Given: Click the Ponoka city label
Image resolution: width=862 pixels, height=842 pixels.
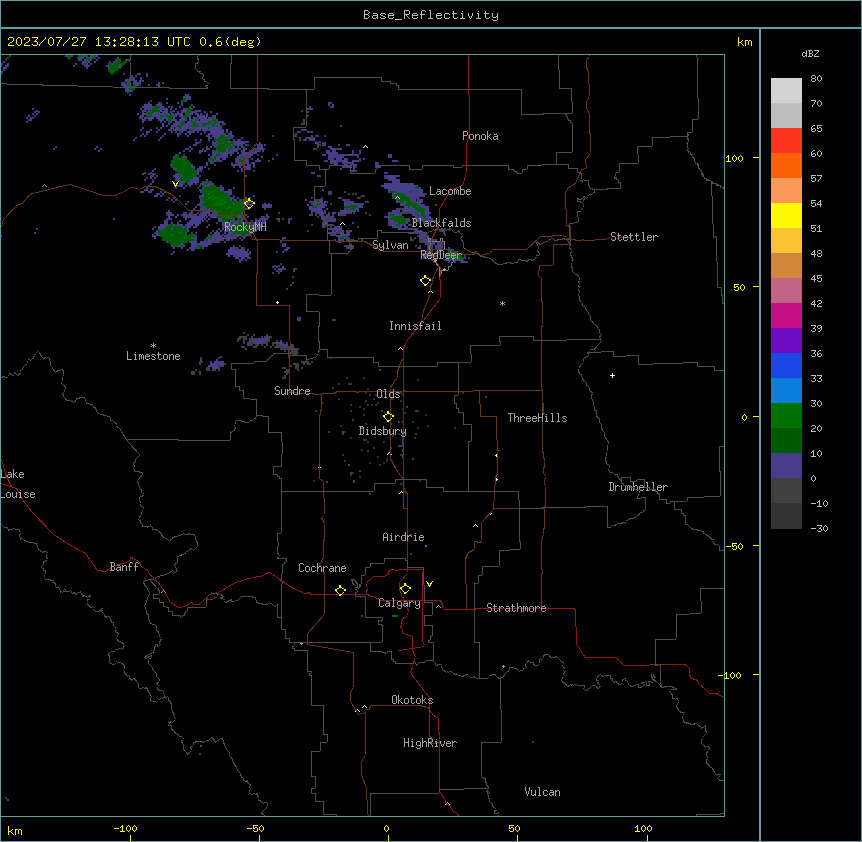Looking at the screenshot, I should [x=480, y=136].
